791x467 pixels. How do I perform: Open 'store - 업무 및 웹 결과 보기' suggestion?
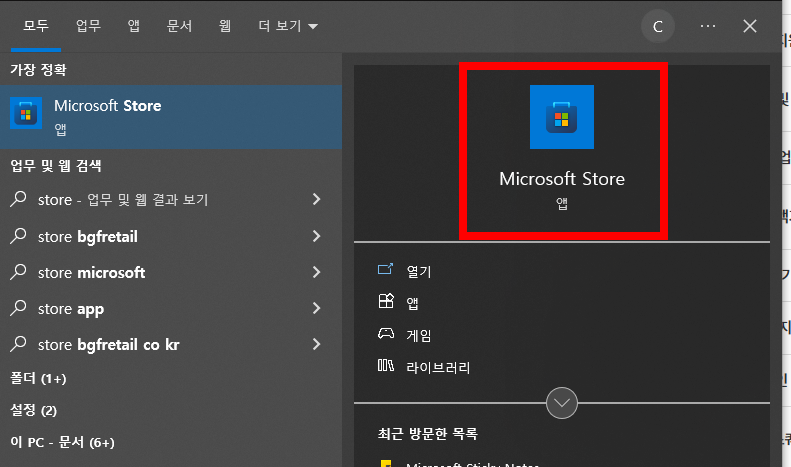pos(171,200)
